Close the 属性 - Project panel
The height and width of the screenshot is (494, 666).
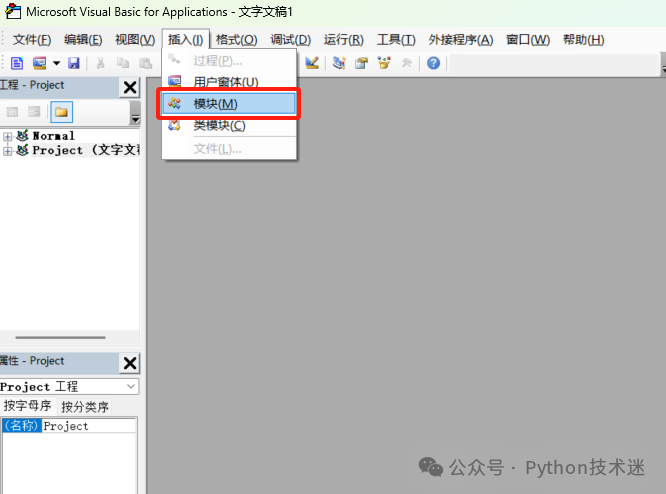pos(130,363)
